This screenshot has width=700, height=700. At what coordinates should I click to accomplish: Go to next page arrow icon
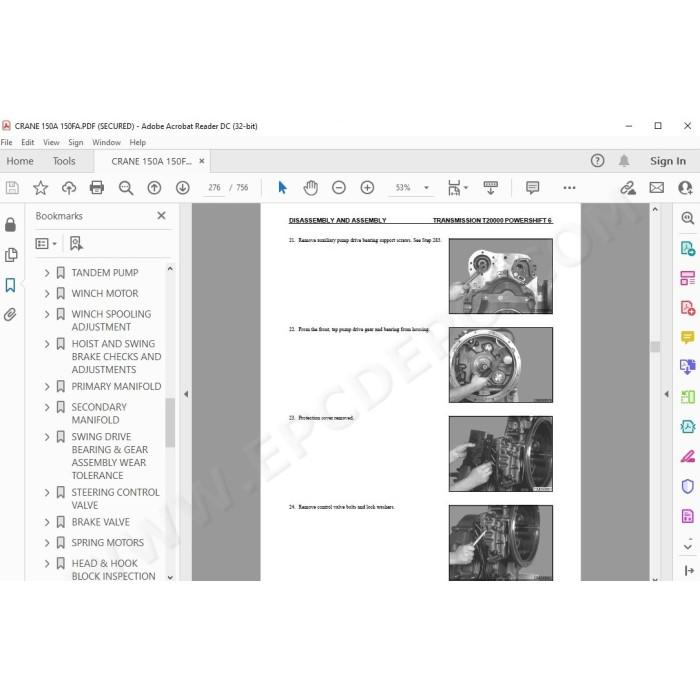[183, 188]
